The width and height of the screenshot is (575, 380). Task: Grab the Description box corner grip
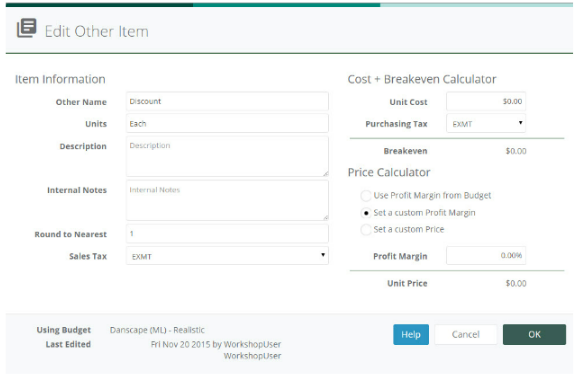(326, 173)
